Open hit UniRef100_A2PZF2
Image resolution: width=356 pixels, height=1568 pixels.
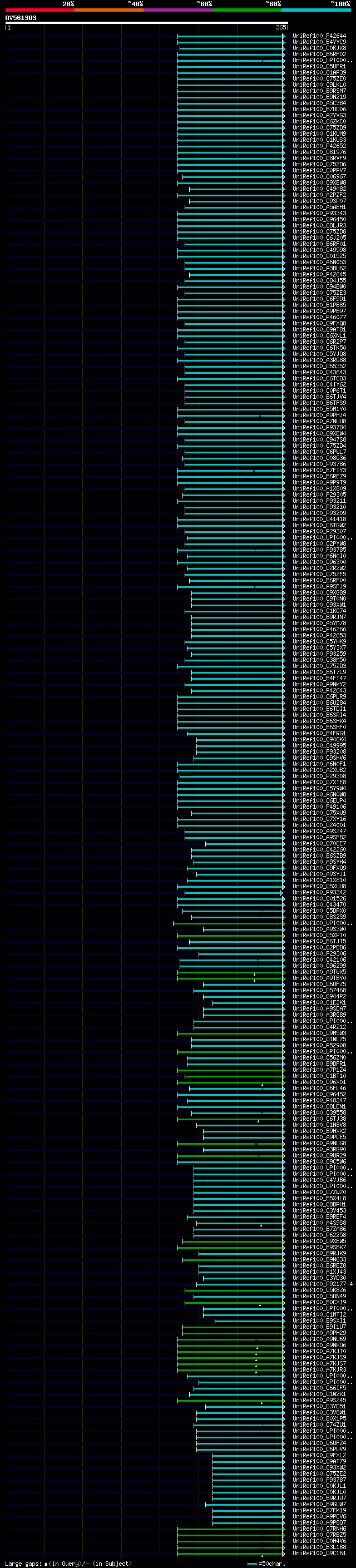[x=319, y=195]
